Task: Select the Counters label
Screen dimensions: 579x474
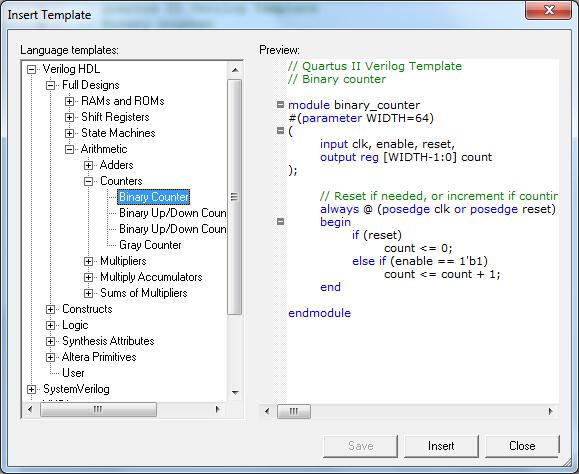Action: click(121, 181)
